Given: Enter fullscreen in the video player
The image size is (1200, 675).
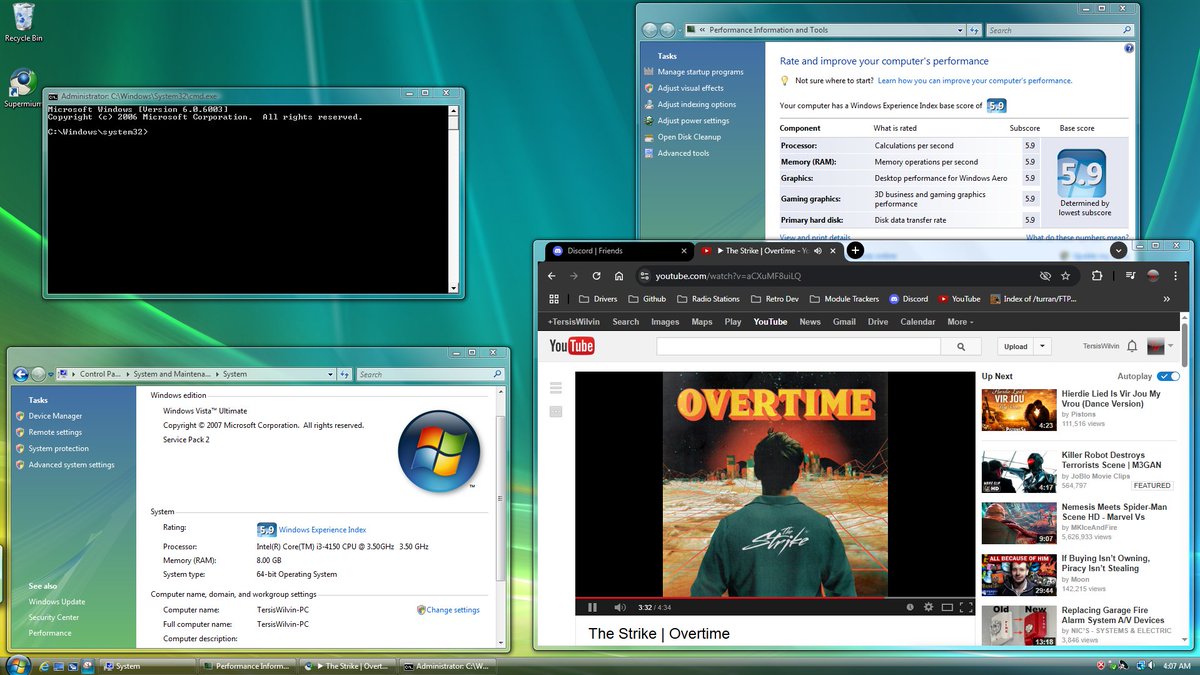Looking at the screenshot, I should (x=966, y=607).
